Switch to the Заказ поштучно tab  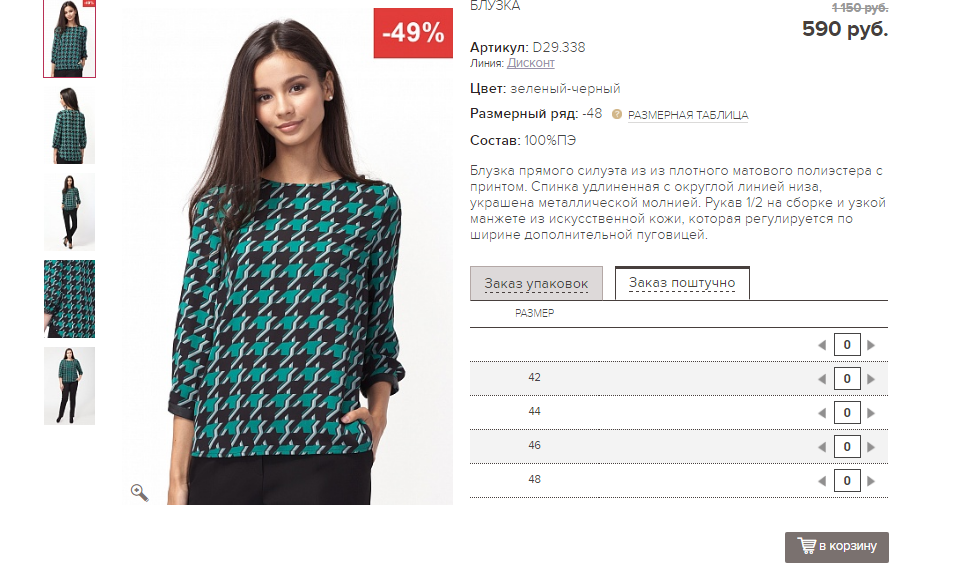point(682,283)
